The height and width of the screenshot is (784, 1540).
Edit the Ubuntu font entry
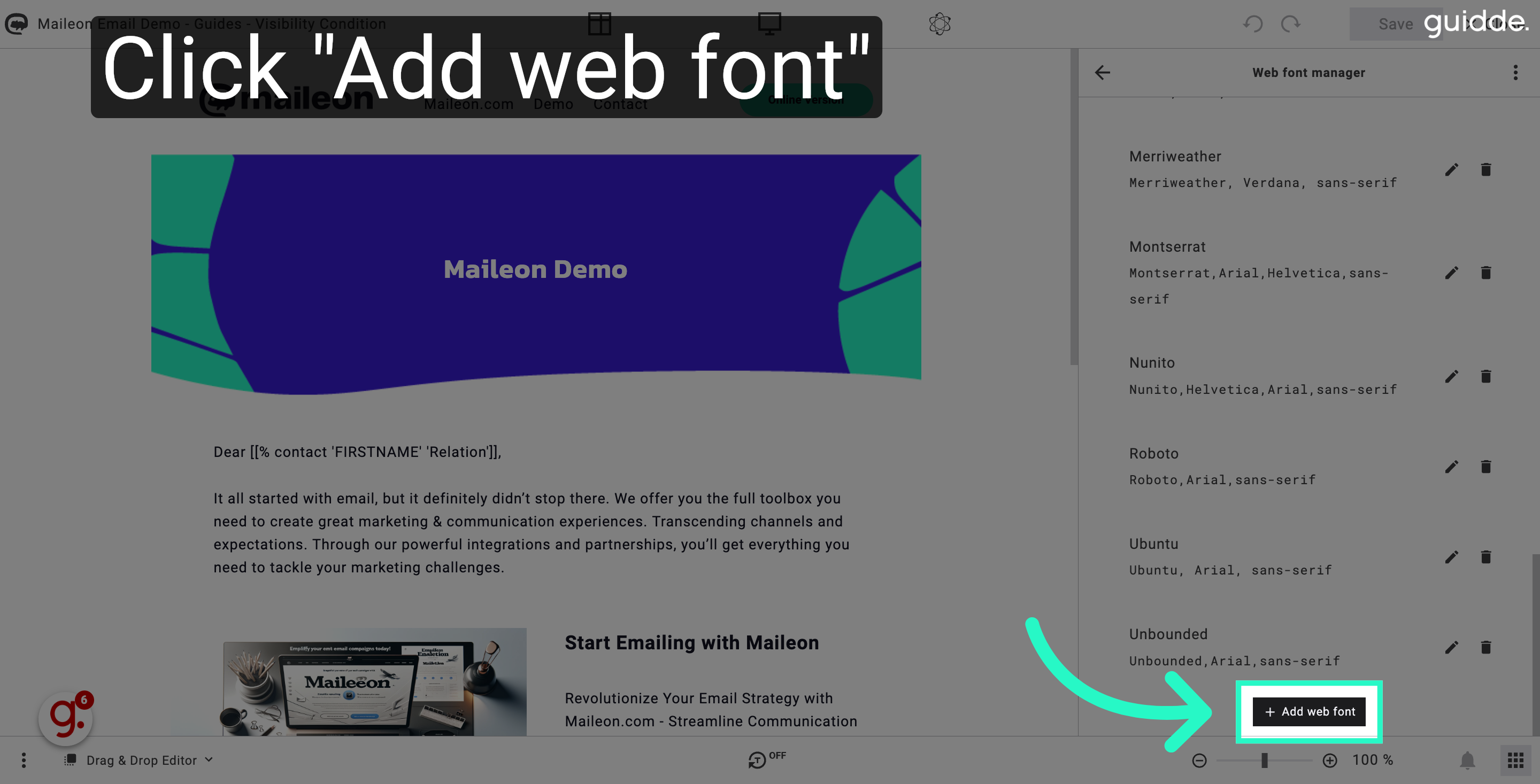tap(1452, 557)
